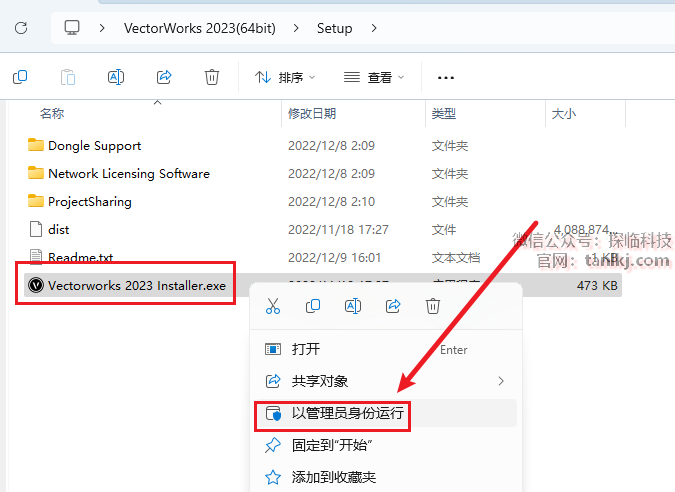Sort by the 修改日期 column header
675x492 pixels.
coord(312,114)
